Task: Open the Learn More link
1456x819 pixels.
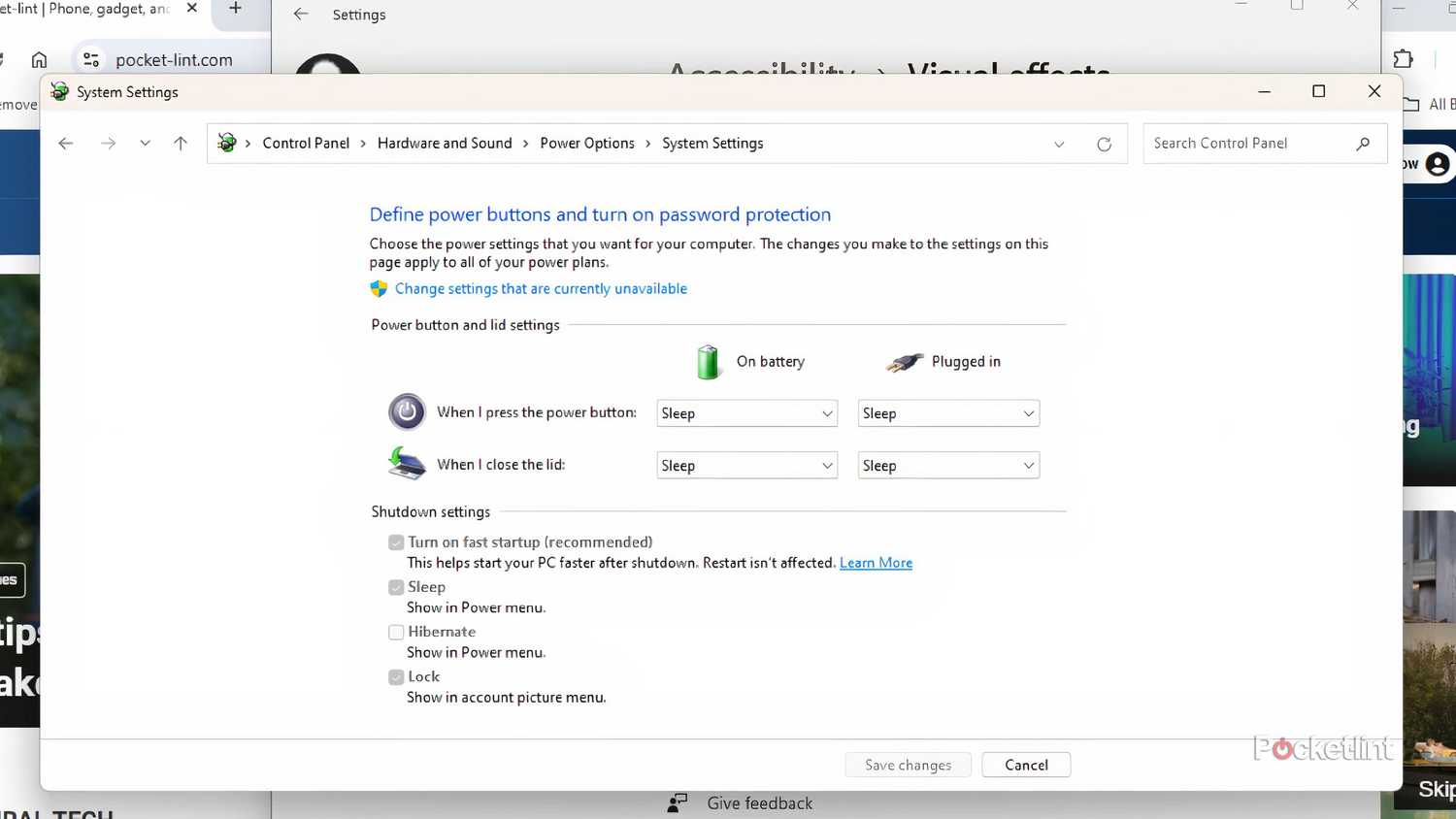Action: pos(876,562)
